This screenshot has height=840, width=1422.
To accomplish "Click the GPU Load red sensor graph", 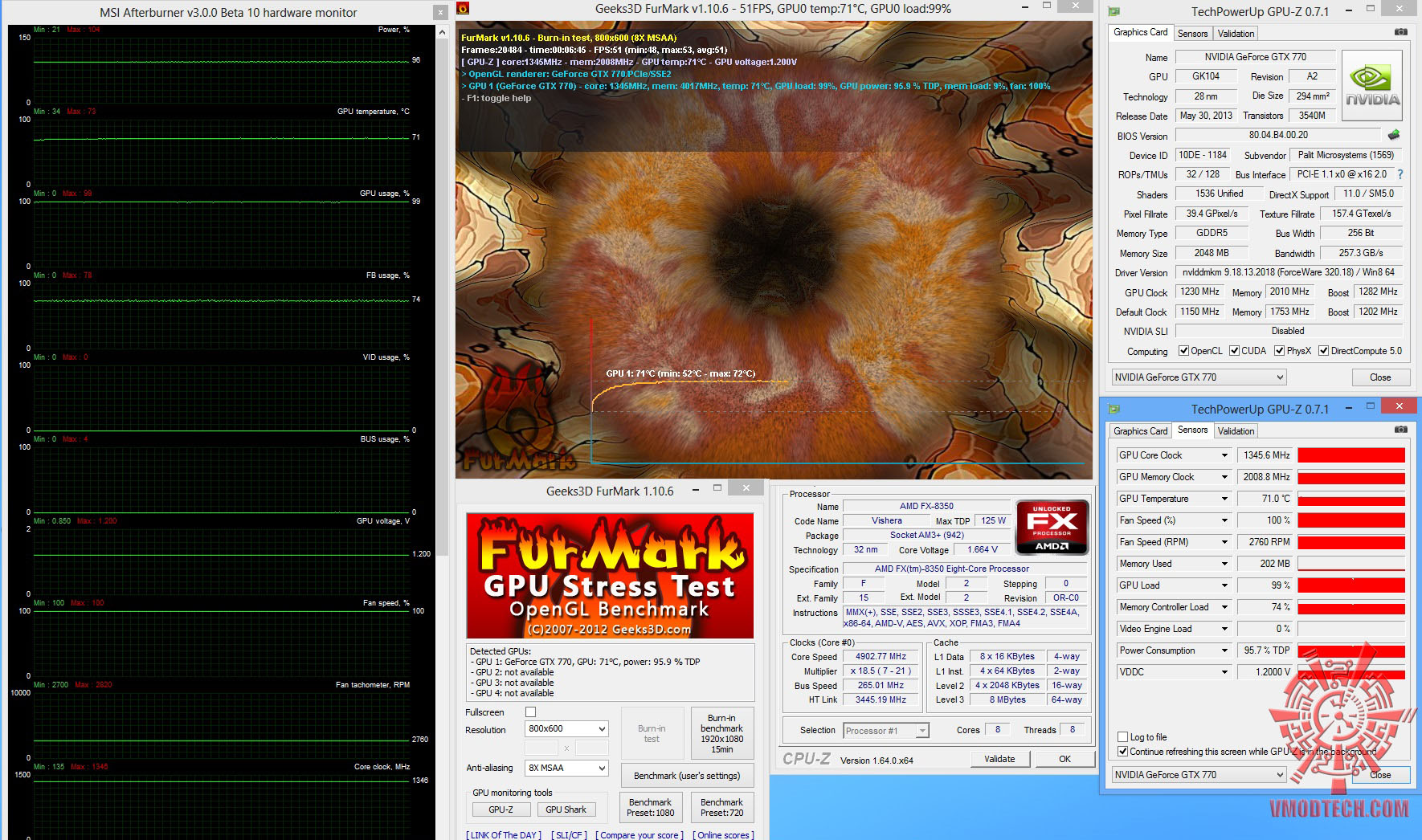I will [1351, 585].
